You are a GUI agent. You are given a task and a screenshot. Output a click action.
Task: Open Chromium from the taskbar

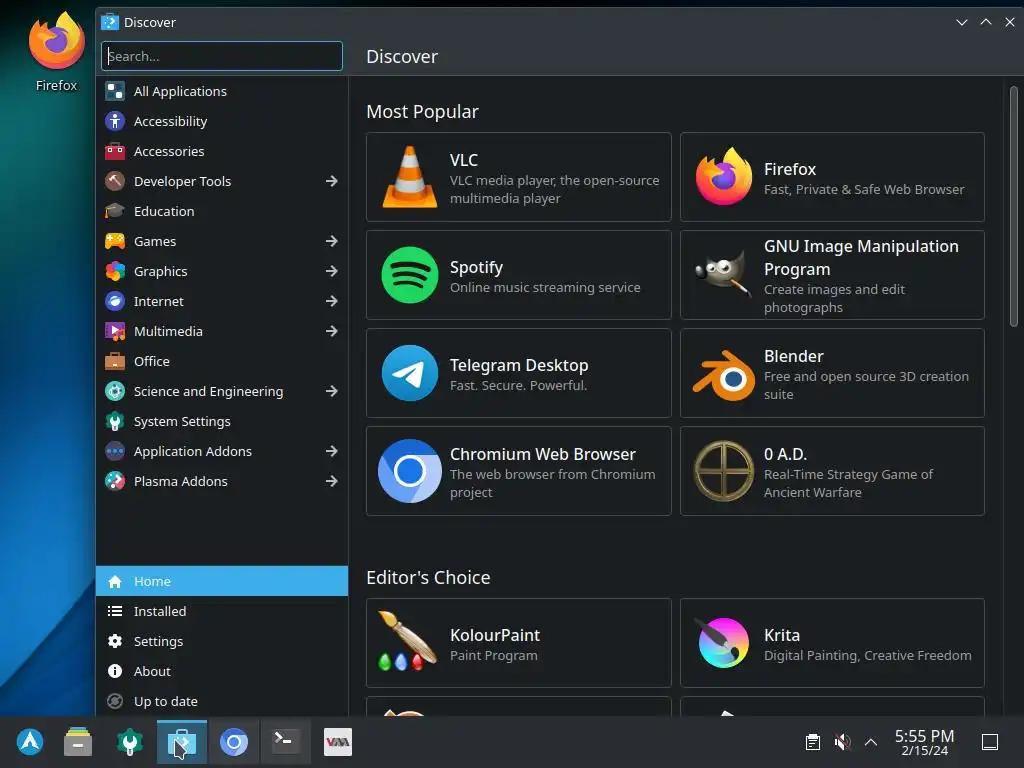[x=234, y=742]
